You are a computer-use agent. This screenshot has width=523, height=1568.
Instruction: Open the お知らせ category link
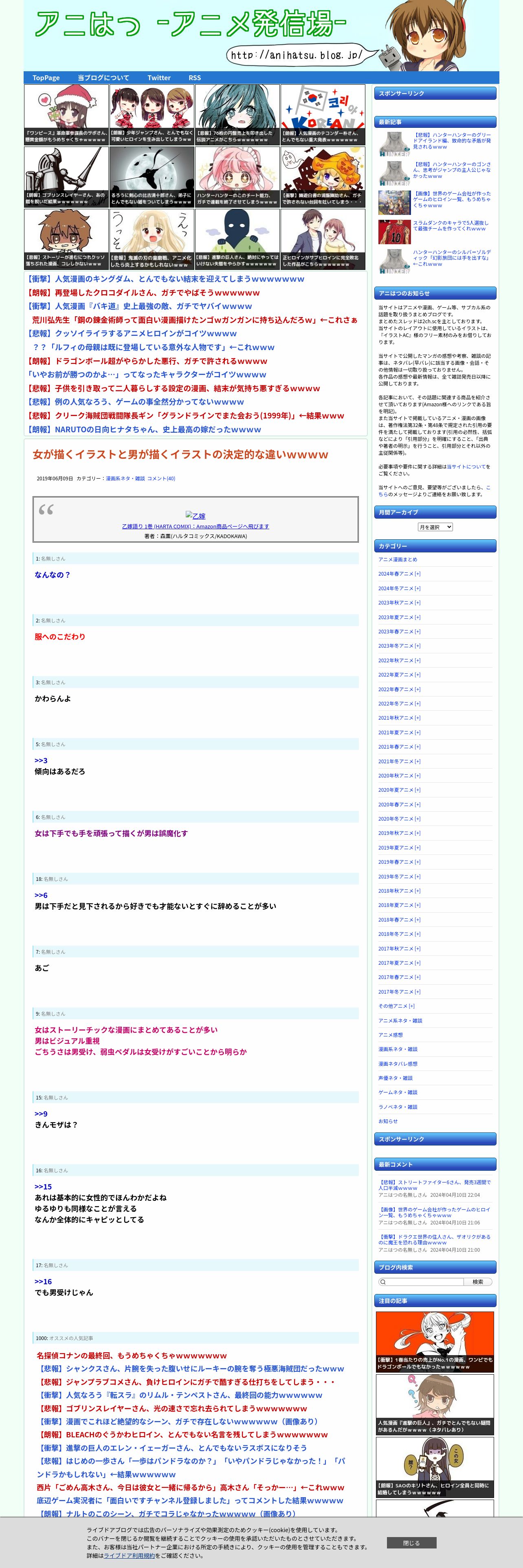(x=388, y=1121)
